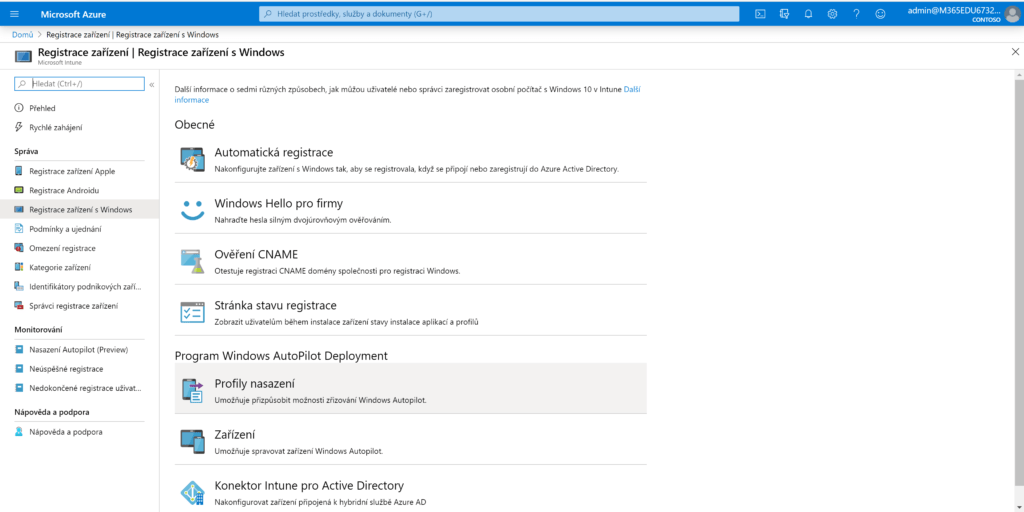Select Registrace zařízení Apple in sidebar
The image size is (1024, 512).
click(x=71, y=171)
